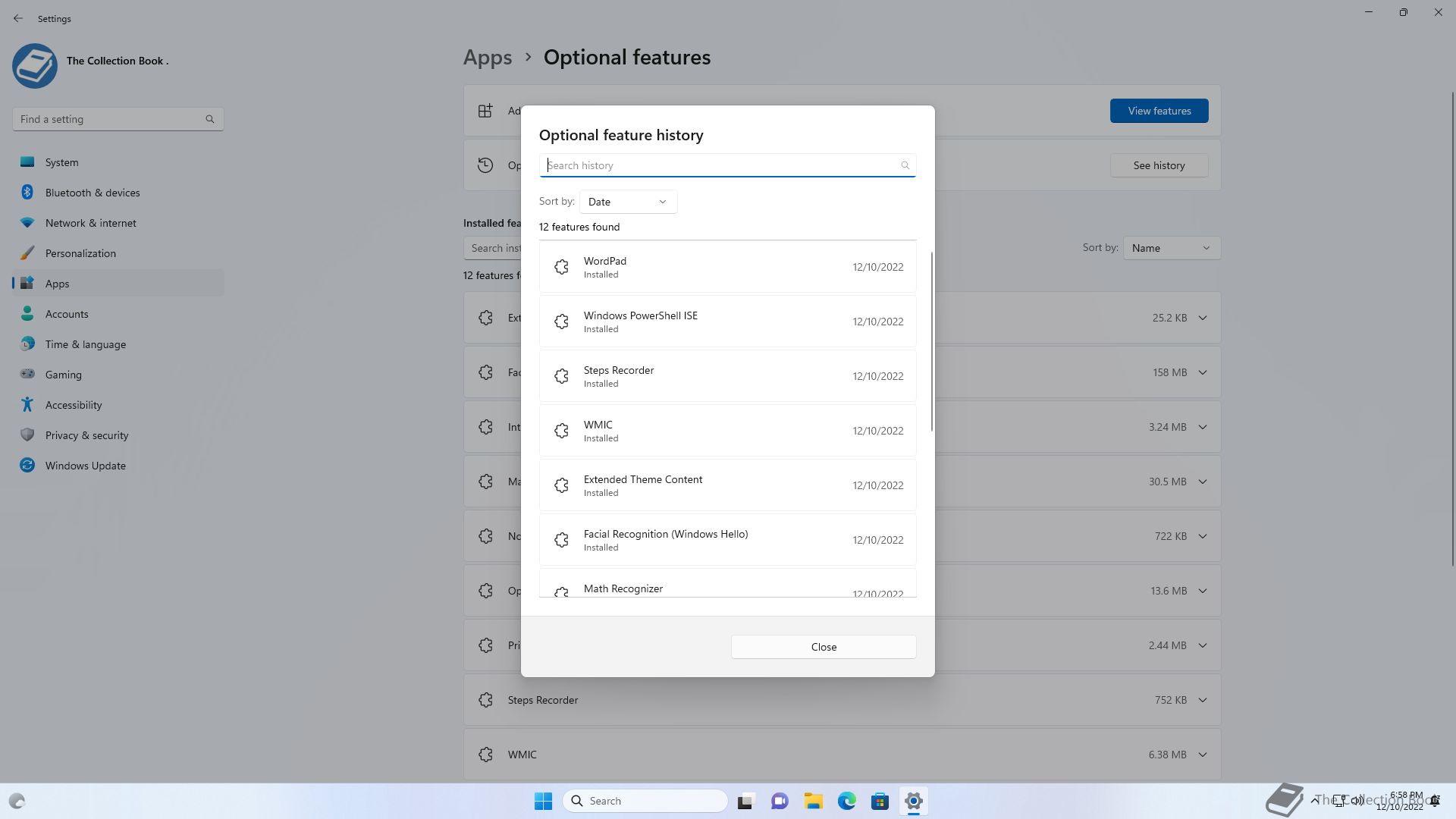Go to Personalization settings

pyautogui.click(x=80, y=253)
